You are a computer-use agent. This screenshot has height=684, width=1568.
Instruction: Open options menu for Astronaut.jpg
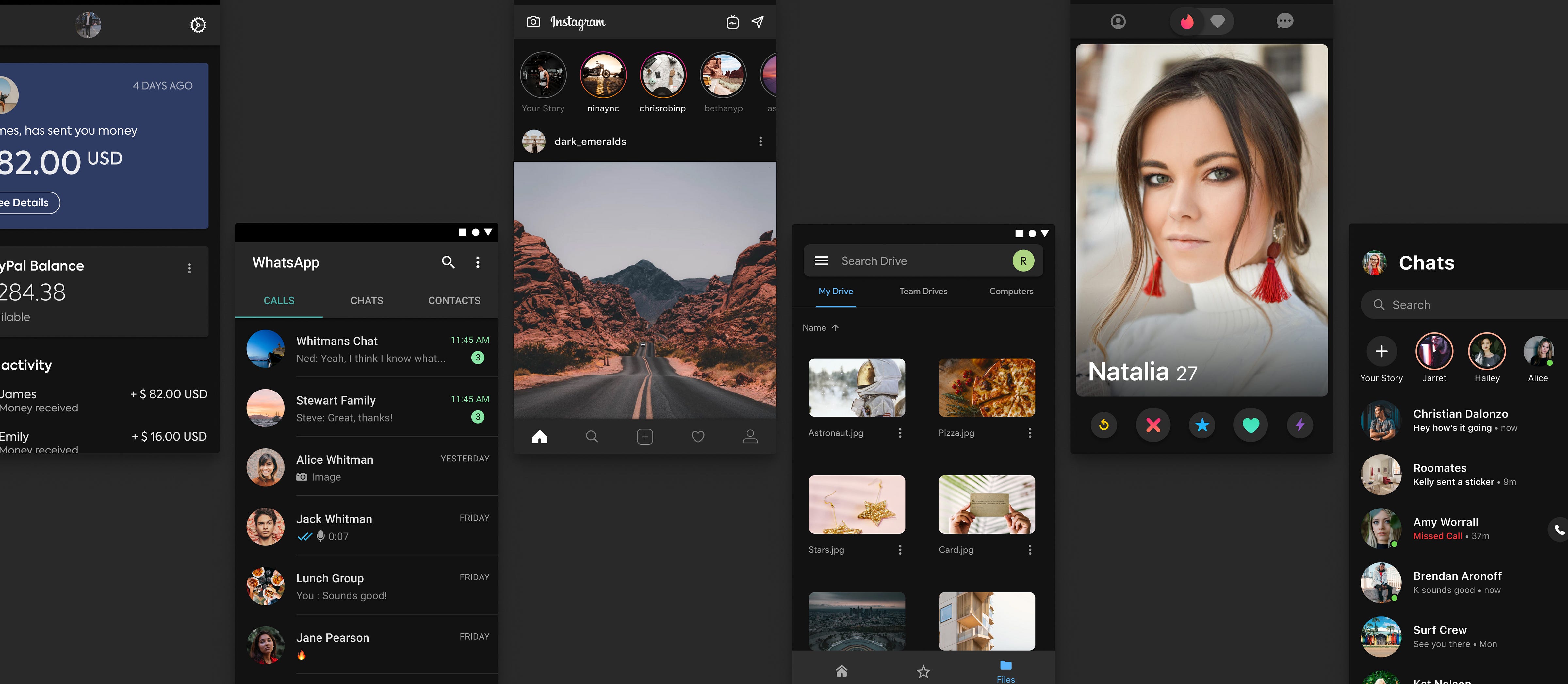pyautogui.click(x=901, y=432)
